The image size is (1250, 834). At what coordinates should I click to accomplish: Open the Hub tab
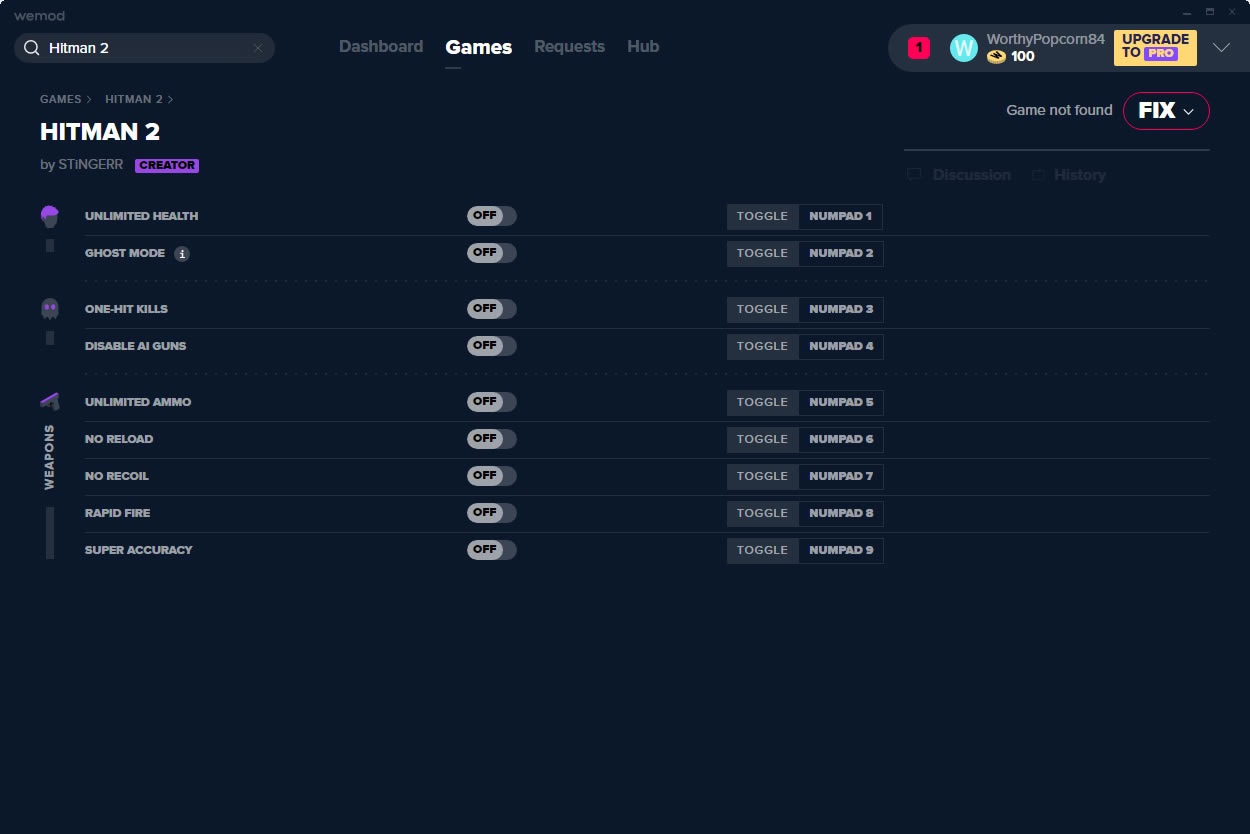point(642,47)
